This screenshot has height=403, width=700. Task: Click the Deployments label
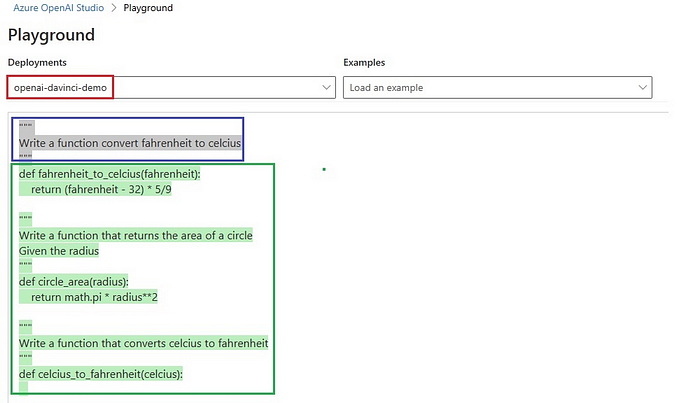pos(37,62)
